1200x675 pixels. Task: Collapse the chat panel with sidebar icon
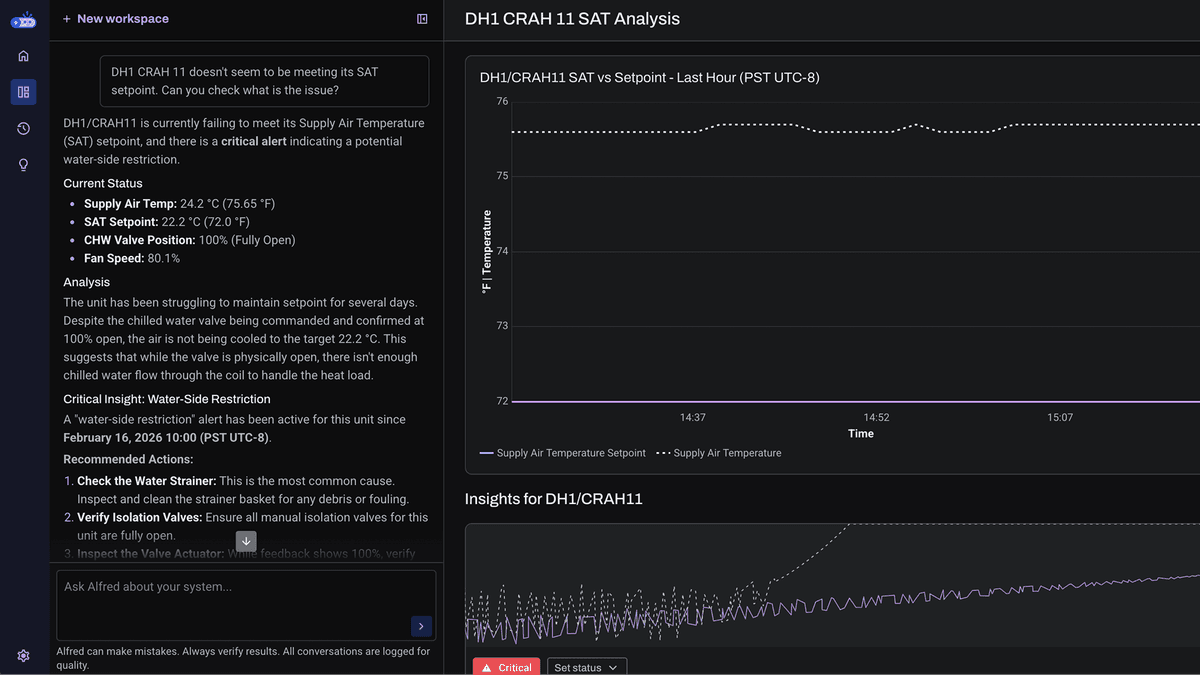coord(422,19)
